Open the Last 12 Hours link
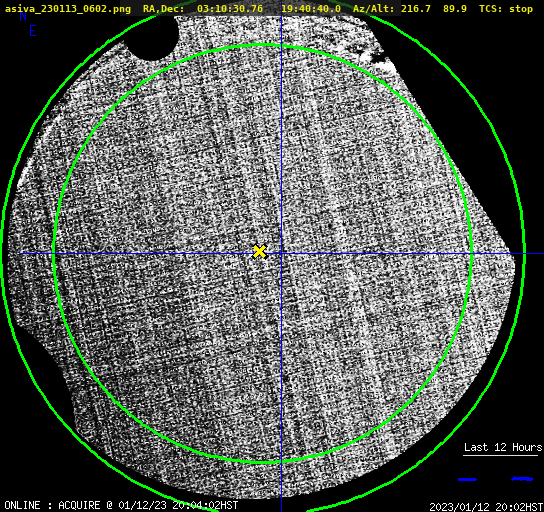This screenshot has width=544, height=512. pyautogui.click(x=503, y=447)
